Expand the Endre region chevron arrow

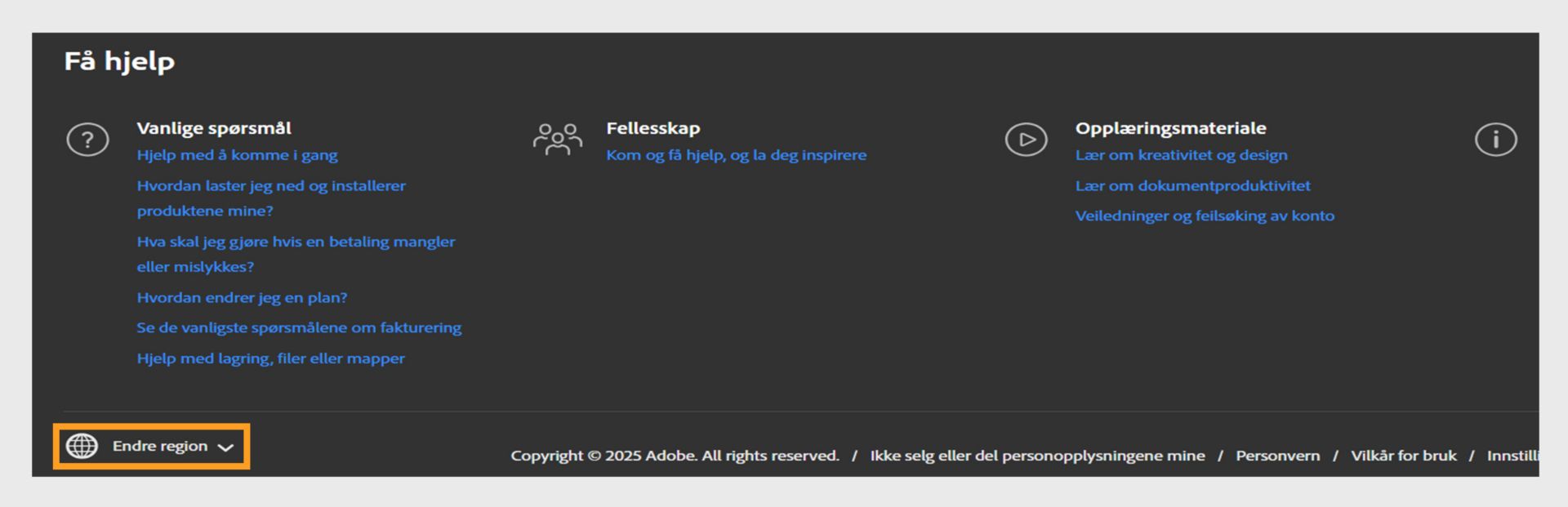tap(226, 447)
